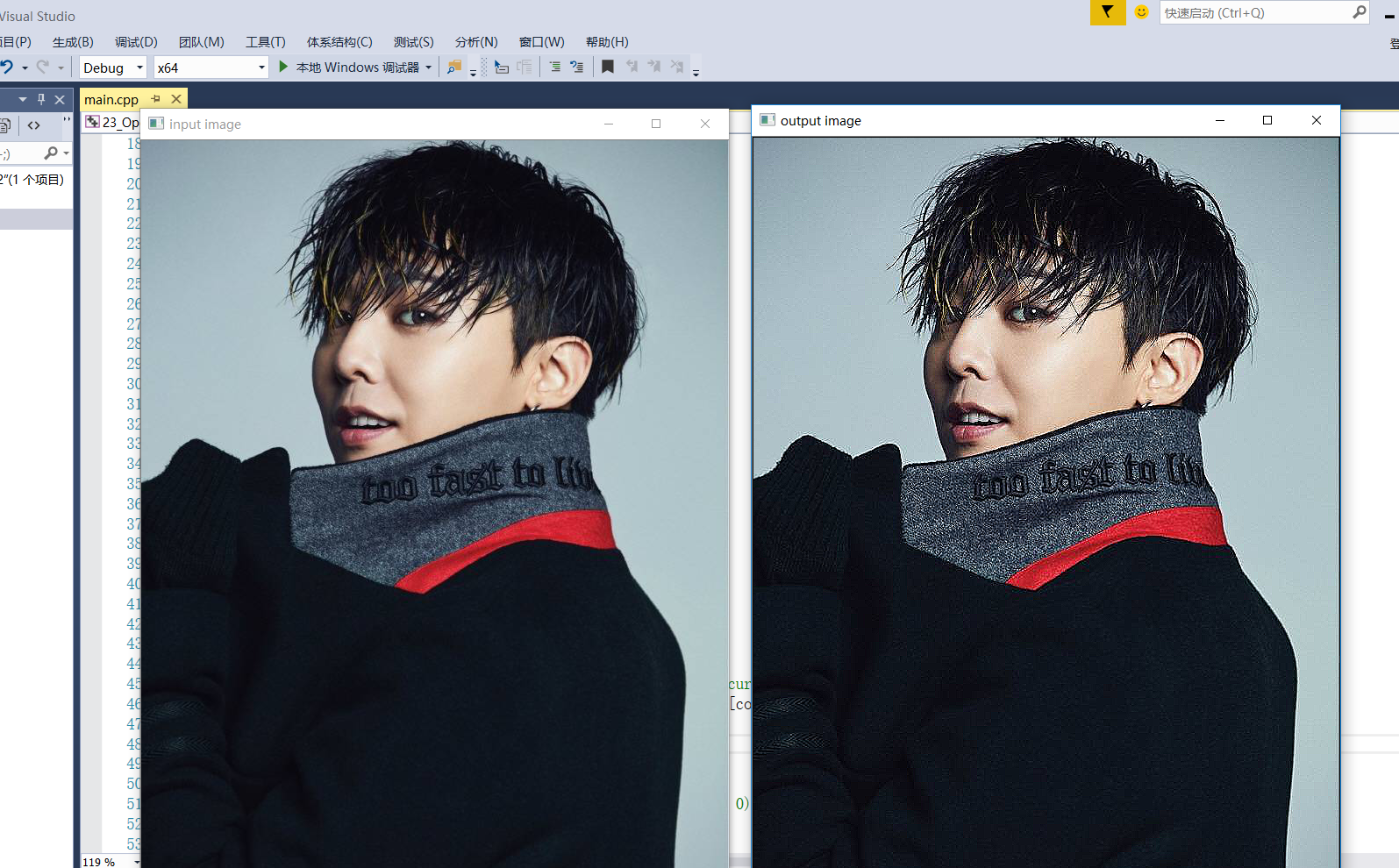Click the undo arrow icon
The image size is (1399, 868).
click(x=8, y=67)
